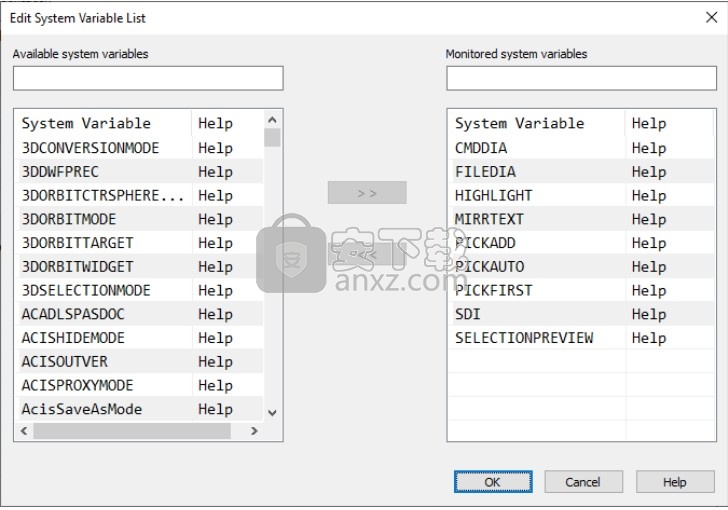Click horizontal scrollbar thumb in available list
The width and height of the screenshot is (728, 510).
(x=132, y=431)
